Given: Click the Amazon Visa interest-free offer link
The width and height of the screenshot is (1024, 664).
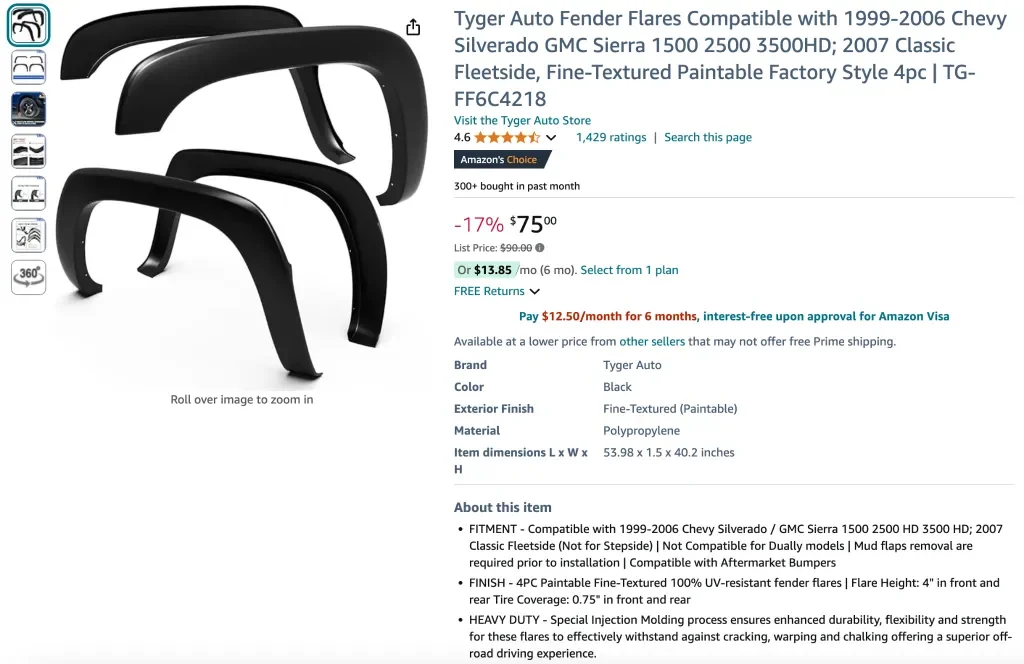Looking at the screenshot, I should pyautogui.click(x=825, y=317).
